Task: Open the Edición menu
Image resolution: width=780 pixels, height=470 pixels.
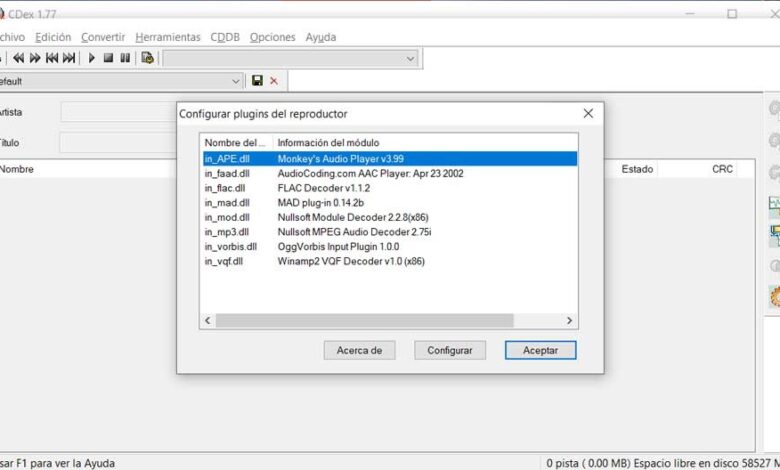Action: pos(53,37)
